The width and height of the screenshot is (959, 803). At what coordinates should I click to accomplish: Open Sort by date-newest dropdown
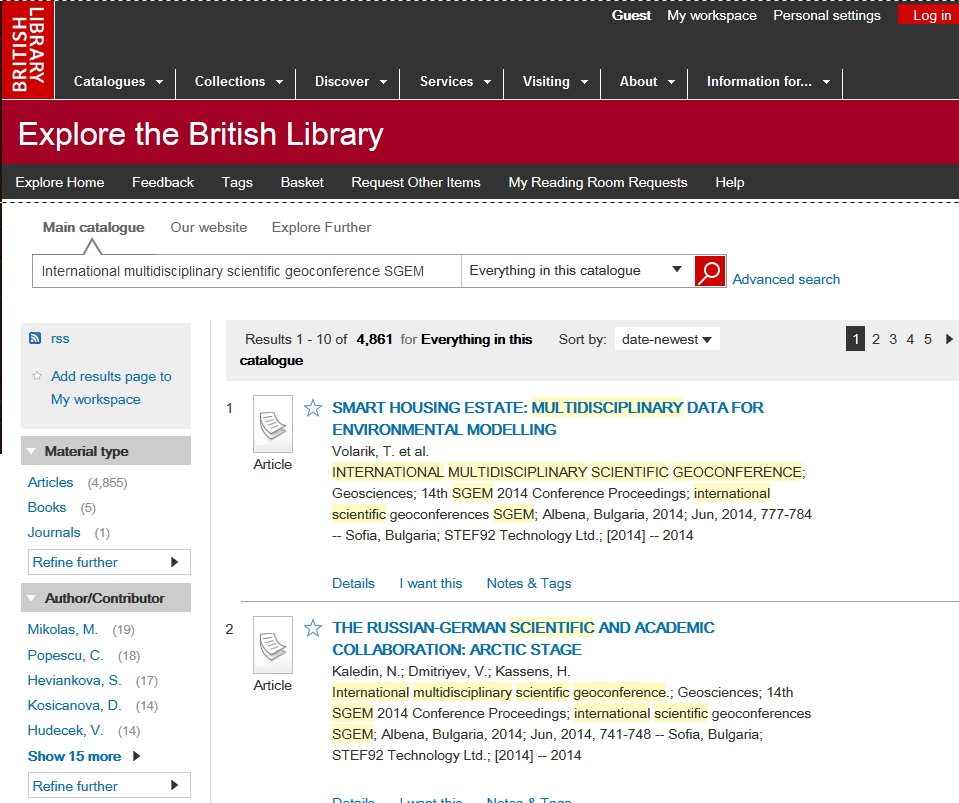click(x=667, y=339)
